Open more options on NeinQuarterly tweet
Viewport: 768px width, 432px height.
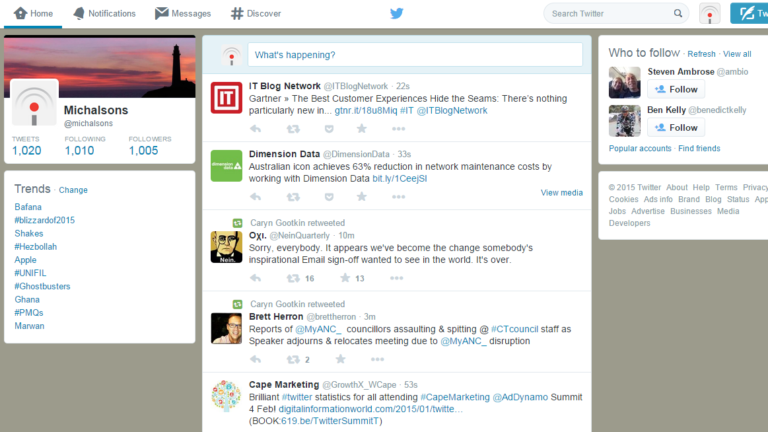click(x=396, y=278)
